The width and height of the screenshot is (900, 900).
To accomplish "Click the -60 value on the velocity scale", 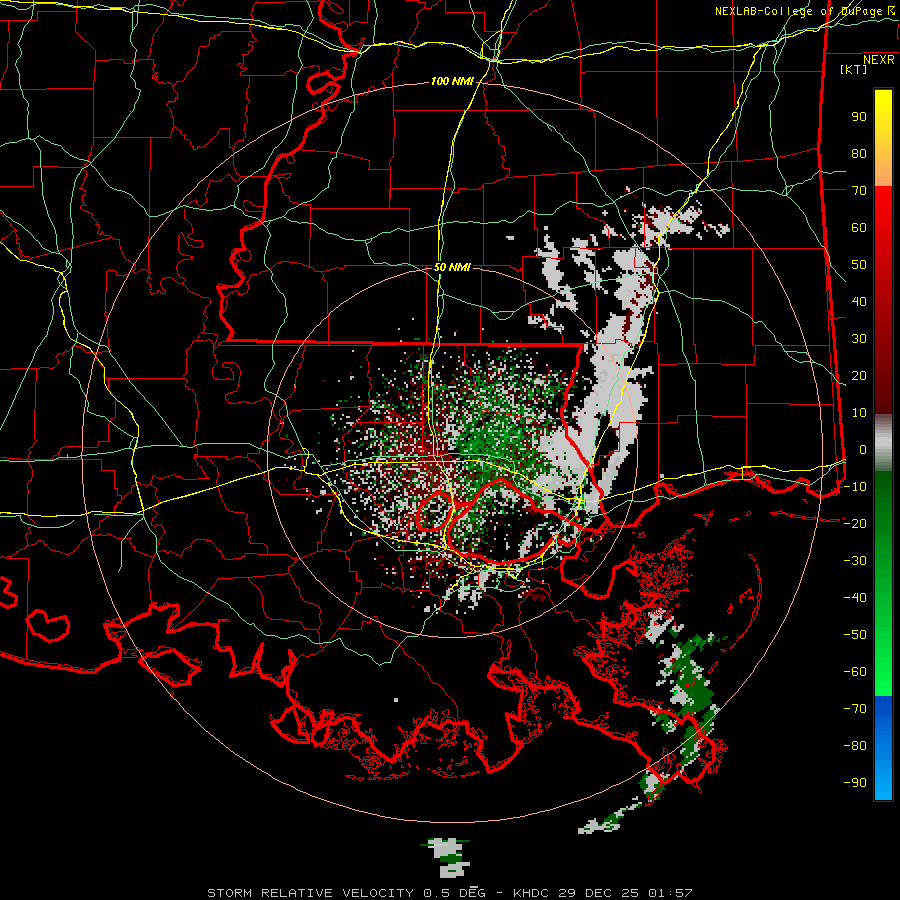I will click(855, 672).
